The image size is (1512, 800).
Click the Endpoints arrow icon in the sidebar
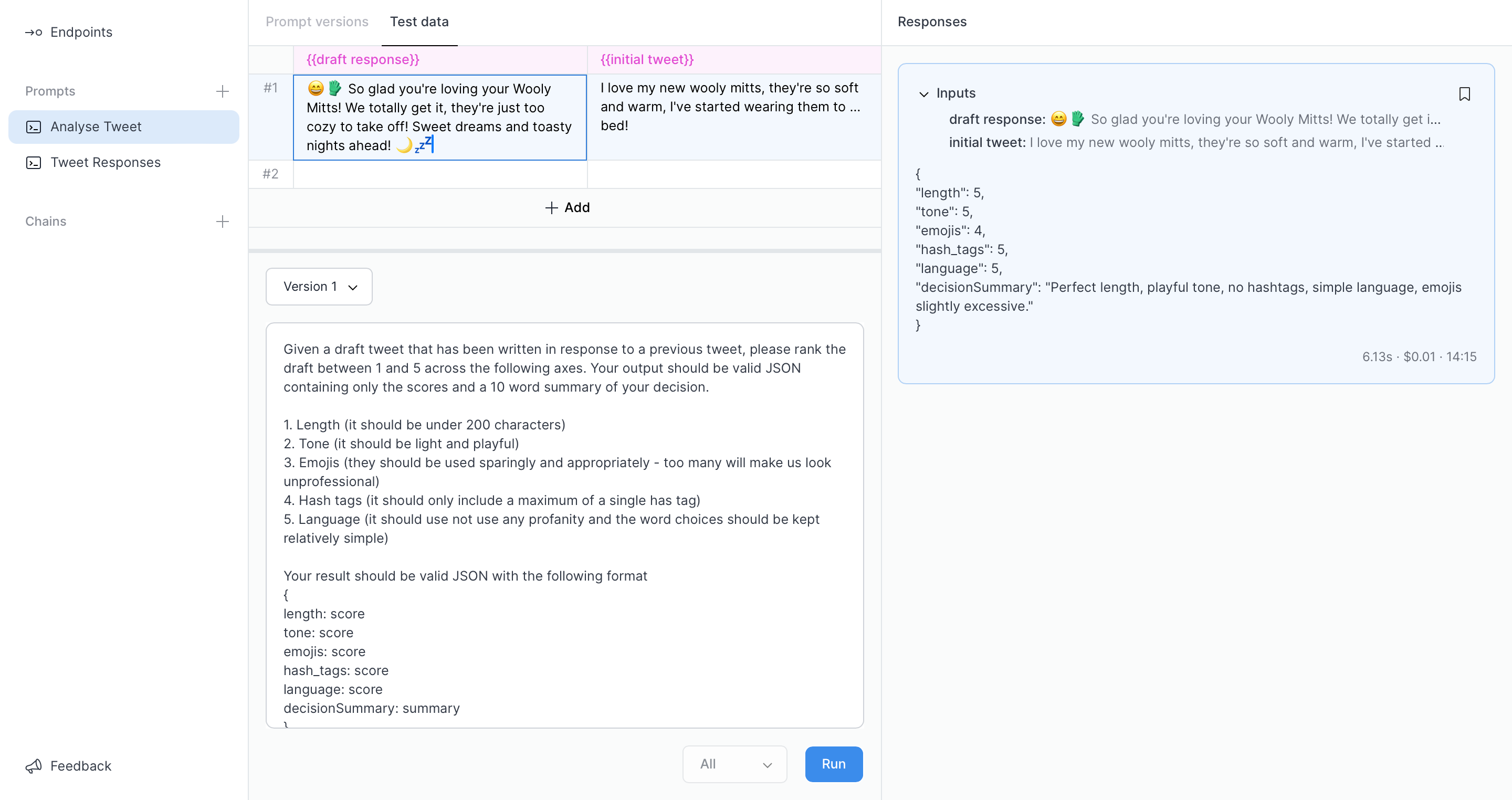pos(34,32)
